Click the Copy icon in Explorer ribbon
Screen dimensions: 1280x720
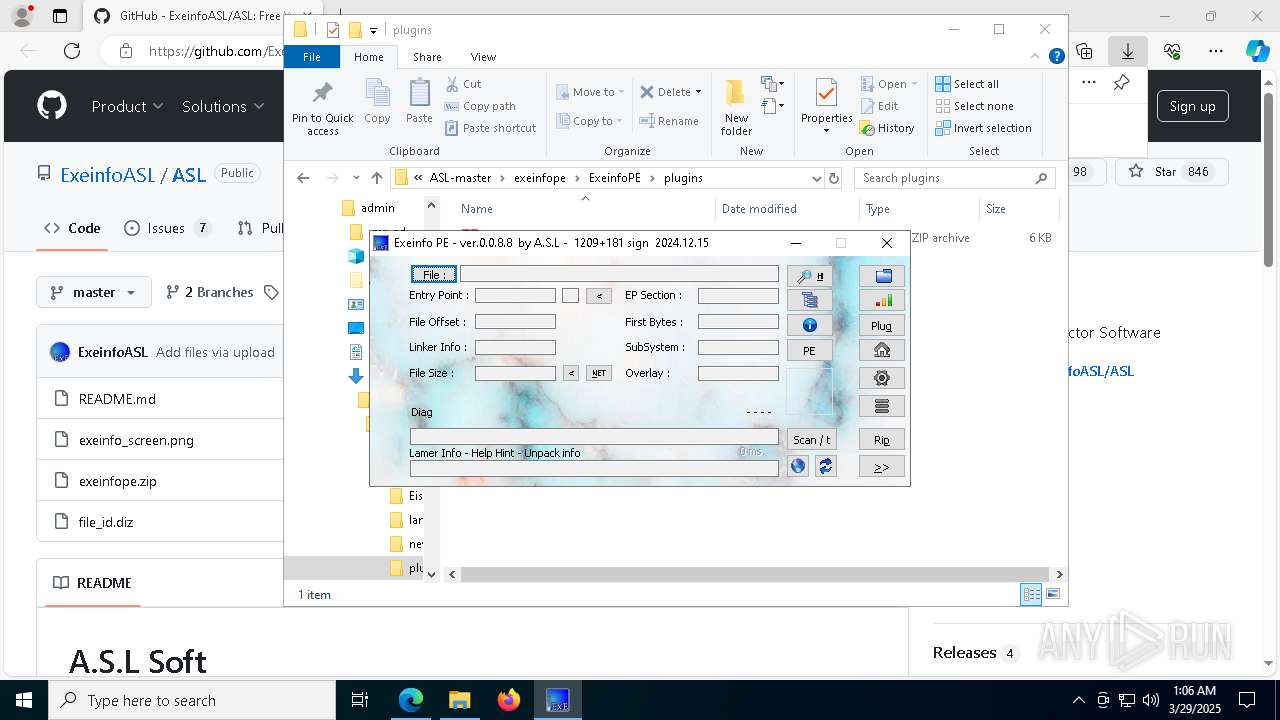coord(377,102)
